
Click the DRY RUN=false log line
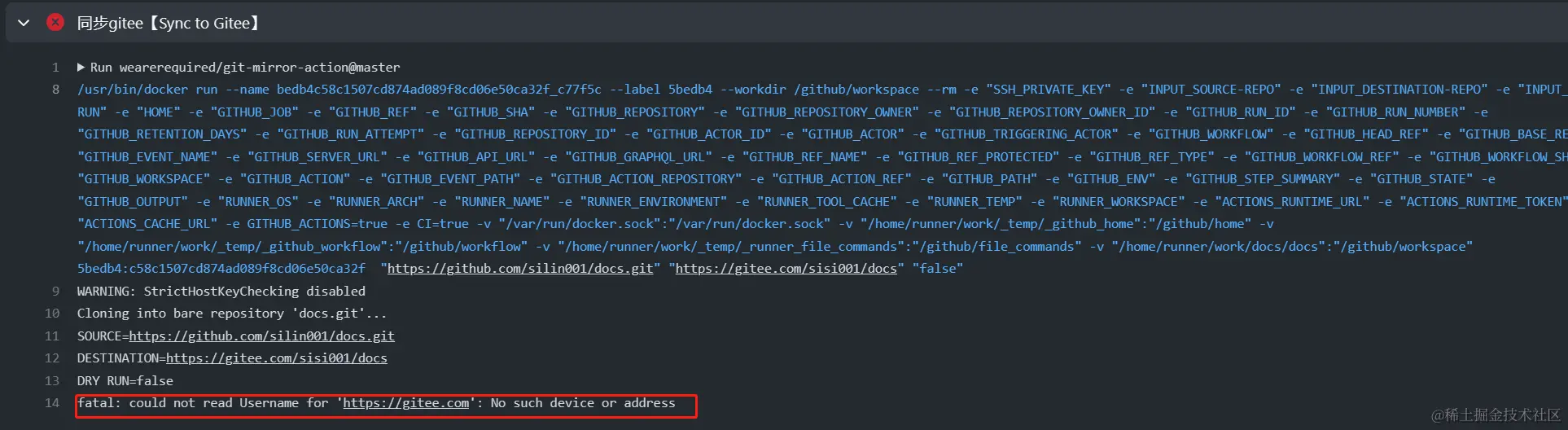tap(125, 380)
